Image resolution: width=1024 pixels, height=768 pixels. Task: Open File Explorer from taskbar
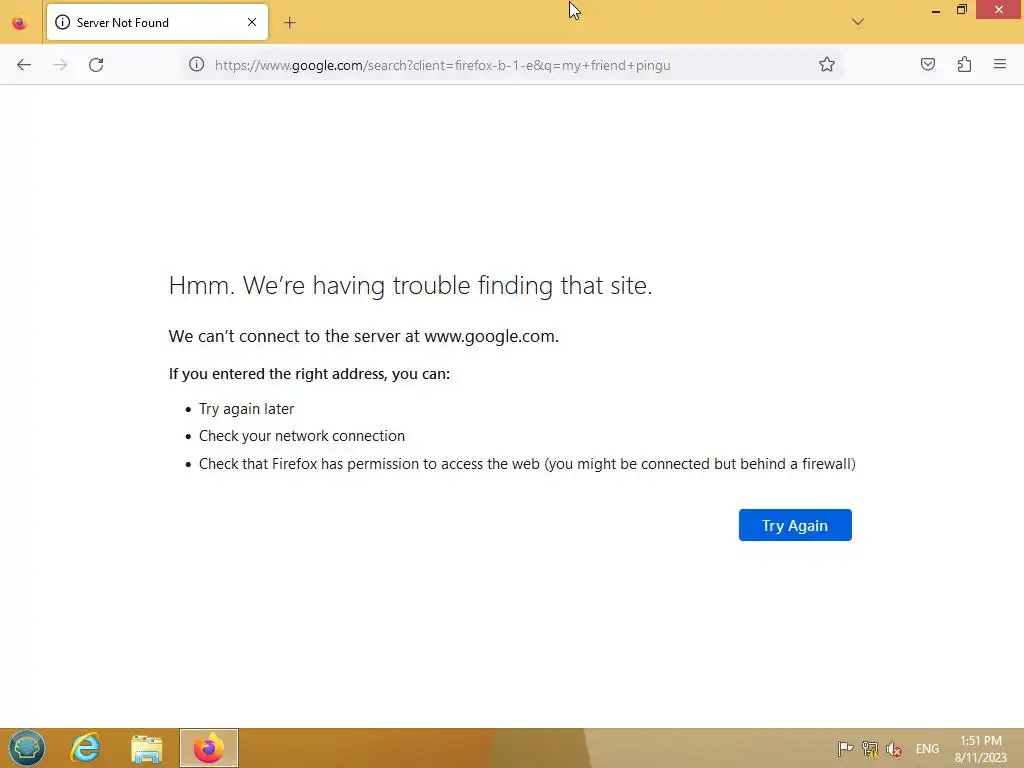pyautogui.click(x=146, y=748)
